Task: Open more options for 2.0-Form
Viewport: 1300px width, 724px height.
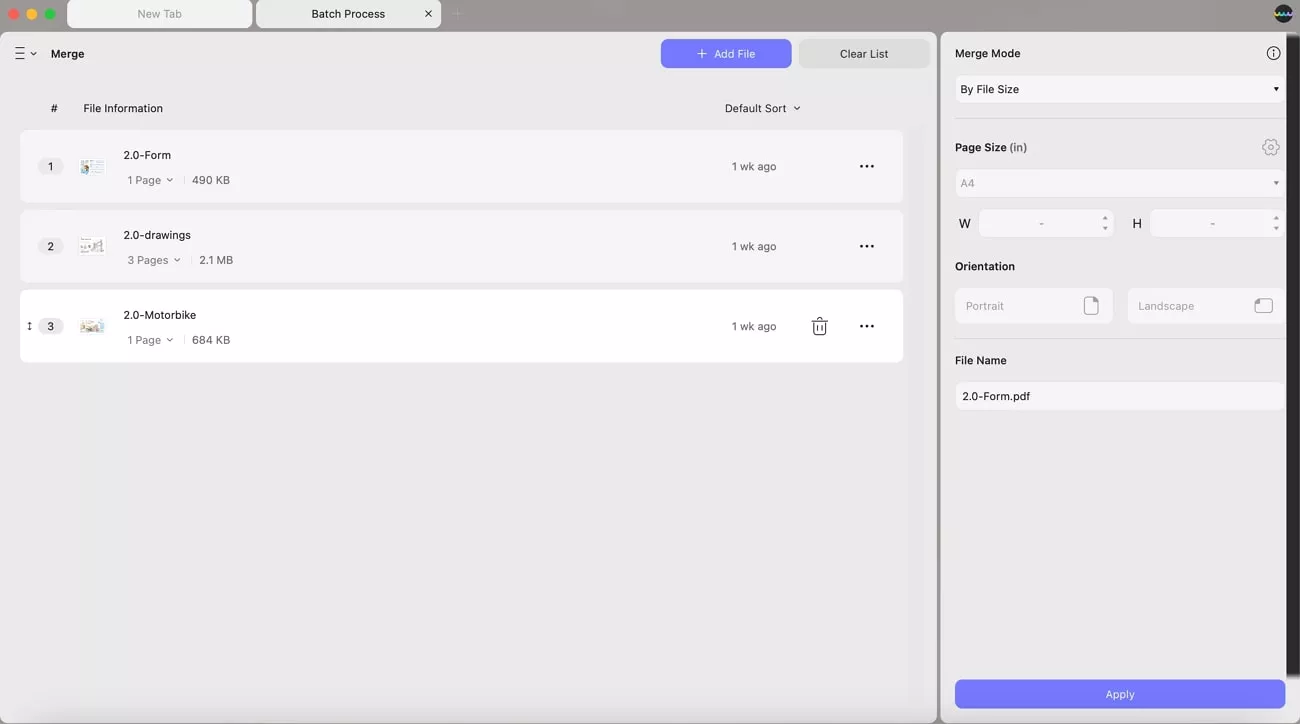Action: point(866,166)
